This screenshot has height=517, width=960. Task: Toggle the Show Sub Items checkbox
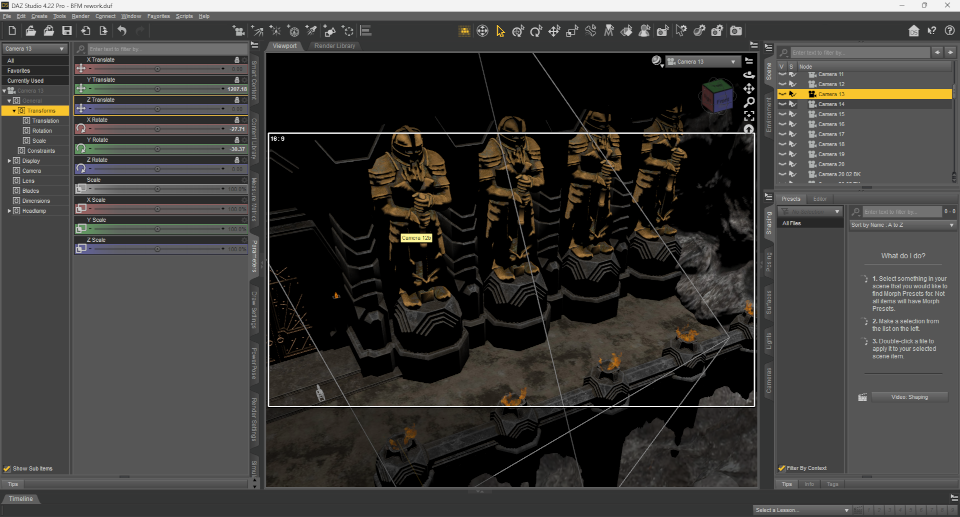tap(7, 469)
